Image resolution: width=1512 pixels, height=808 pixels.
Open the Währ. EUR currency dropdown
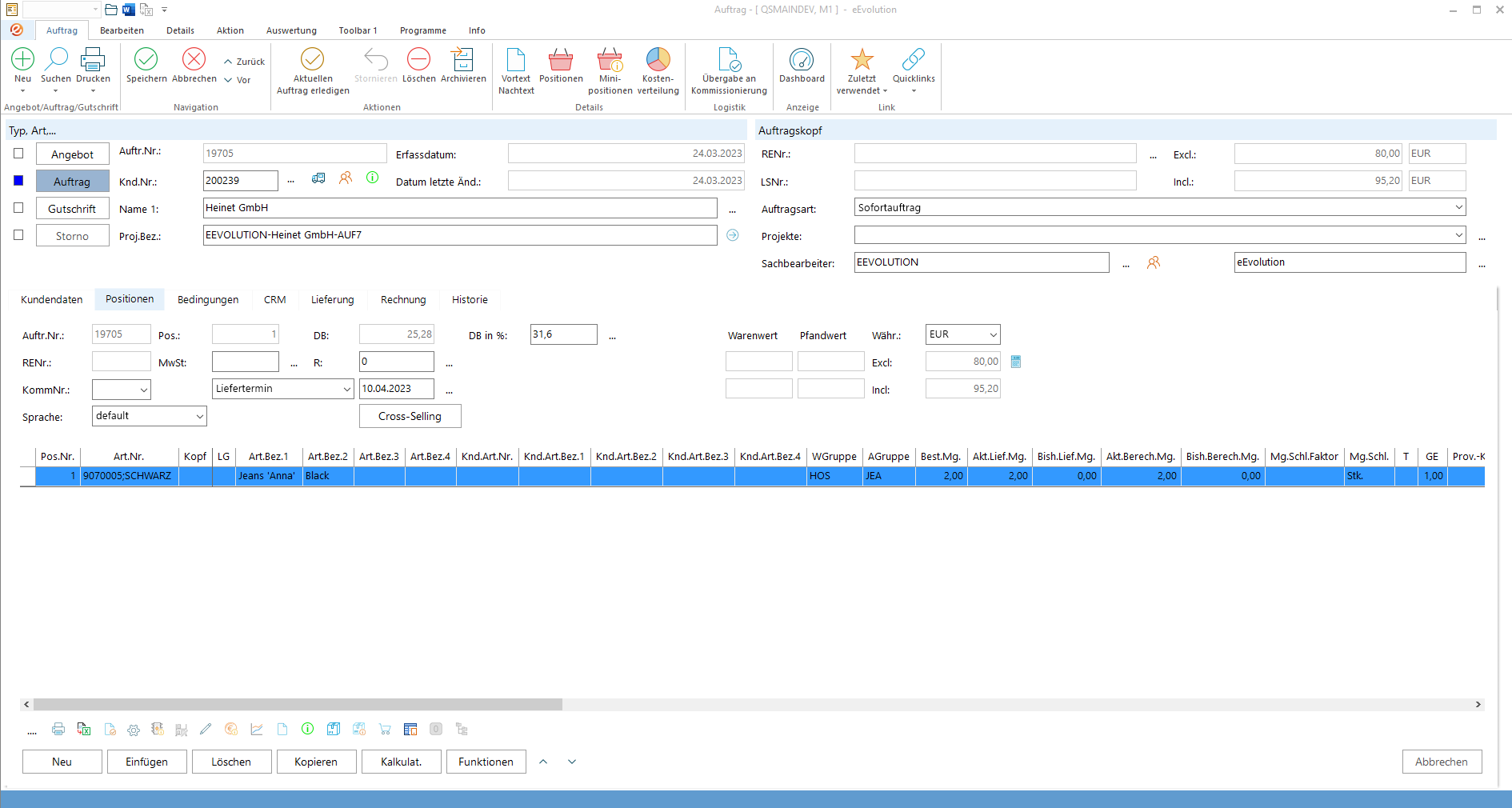coord(993,334)
